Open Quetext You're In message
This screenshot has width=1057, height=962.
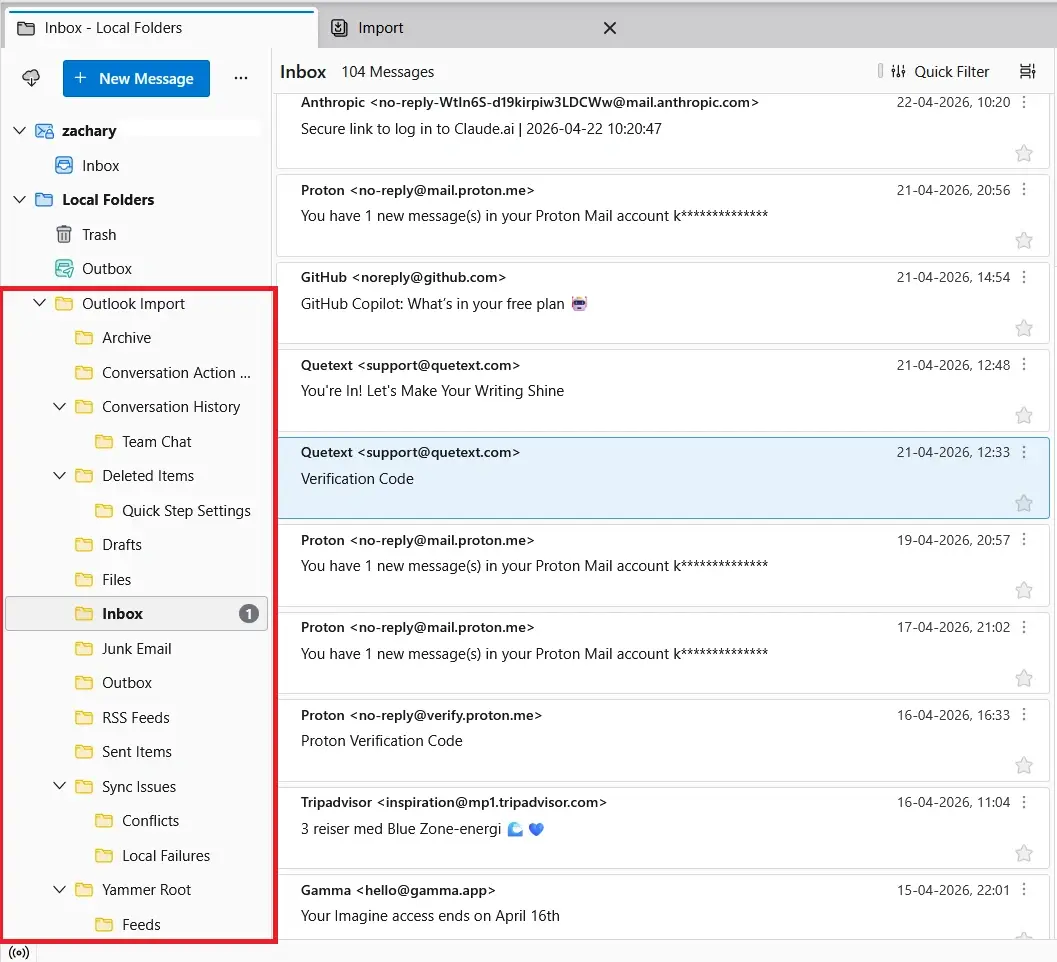[x=663, y=390]
